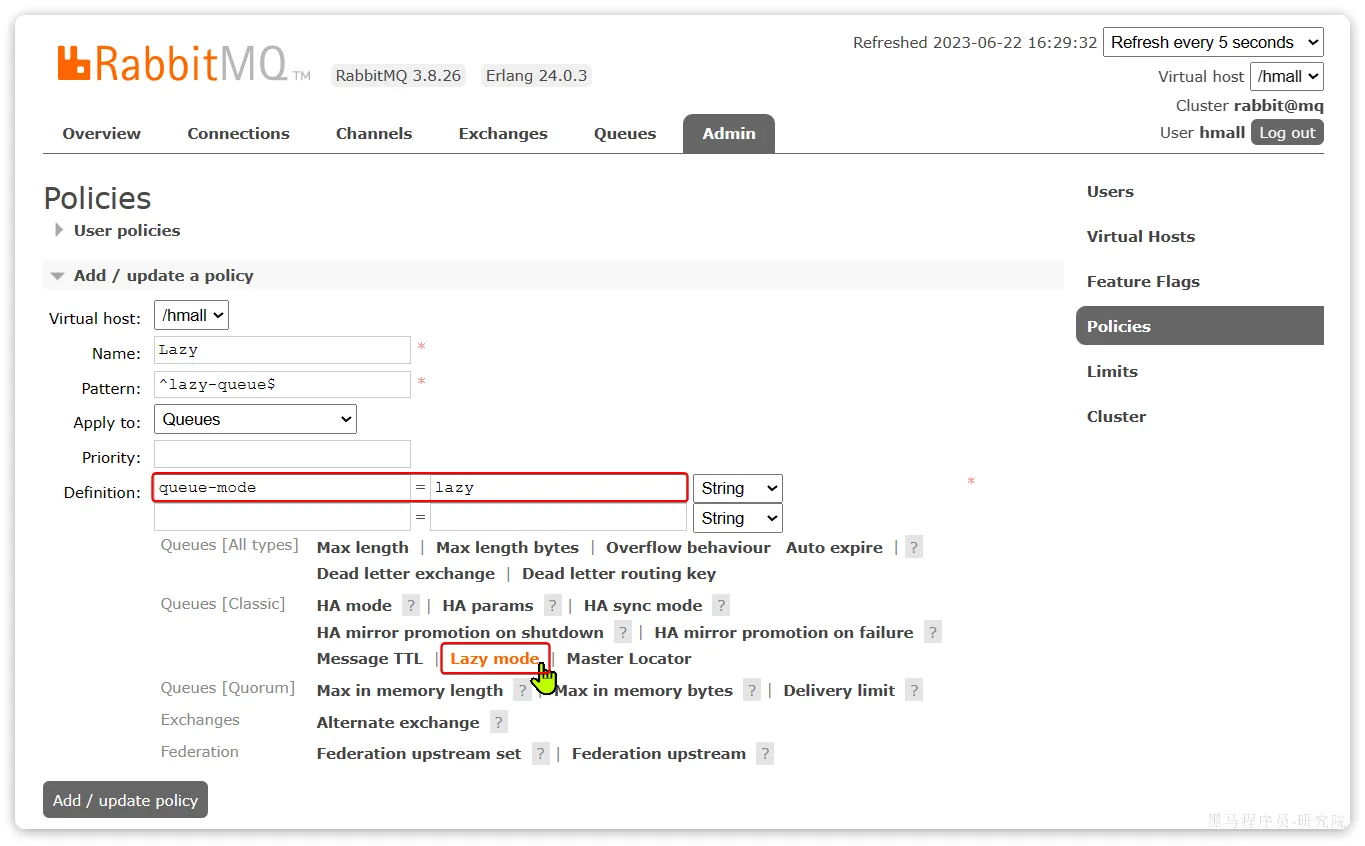Screen dimensions: 1365x846
Task: Insert the Federation upstream set key
Action: (419, 753)
